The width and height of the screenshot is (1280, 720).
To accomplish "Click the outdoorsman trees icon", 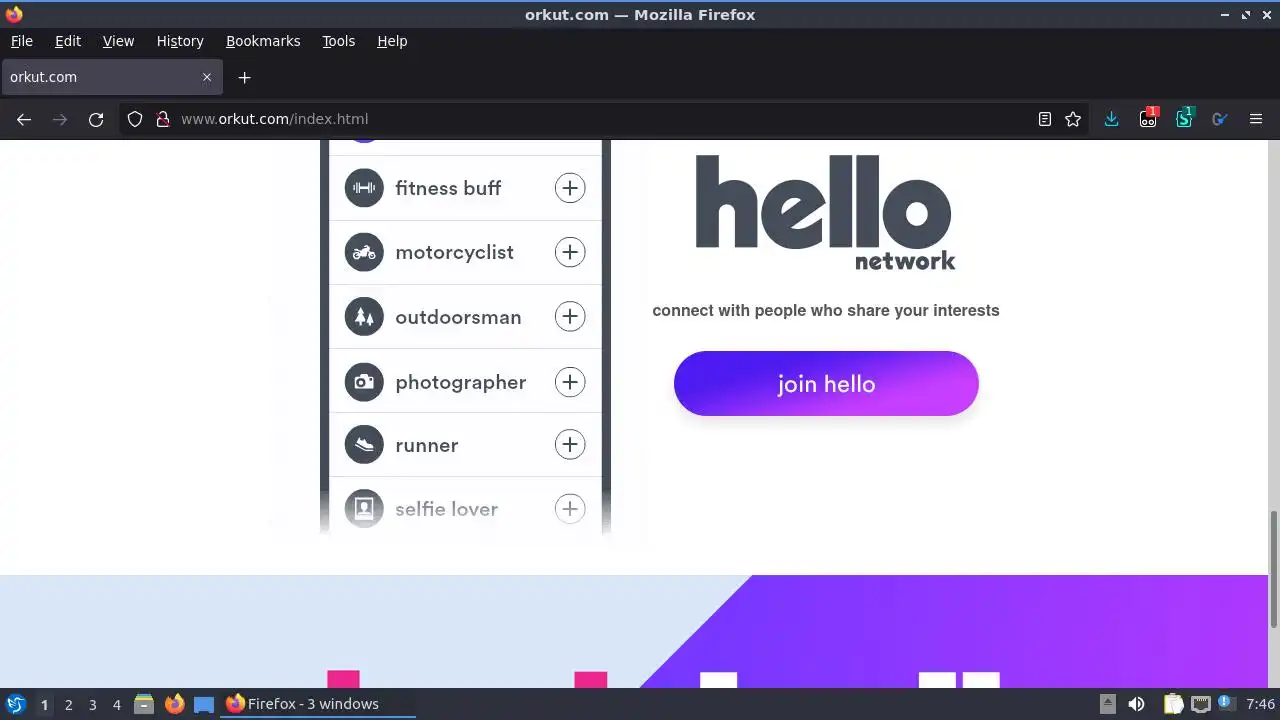I will [x=364, y=317].
